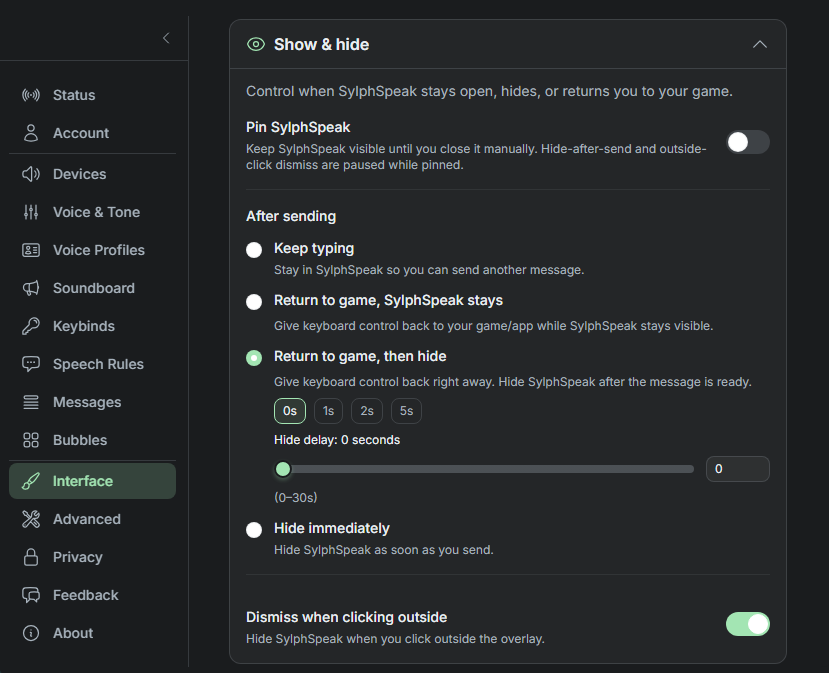Disable Dismiss when clicking outside switch
The image size is (829, 673).
coord(748,624)
